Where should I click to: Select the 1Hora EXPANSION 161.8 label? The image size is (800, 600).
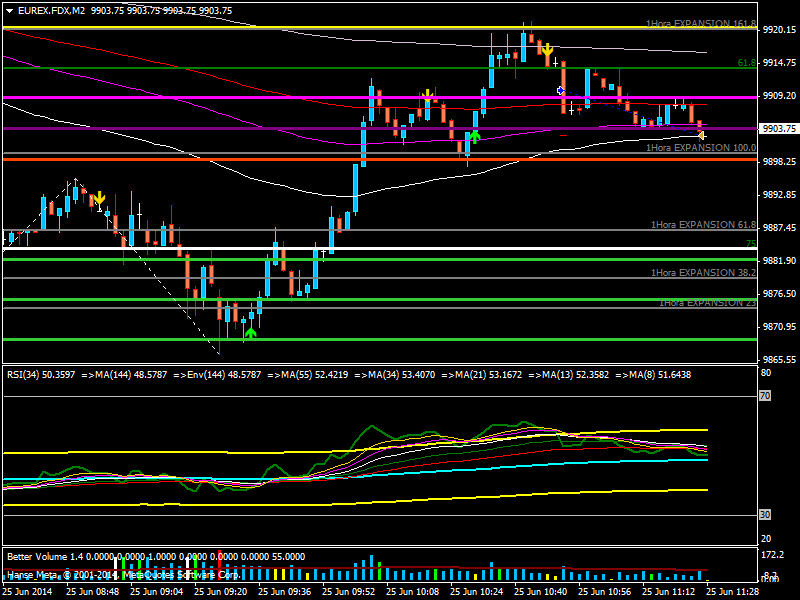pos(700,22)
